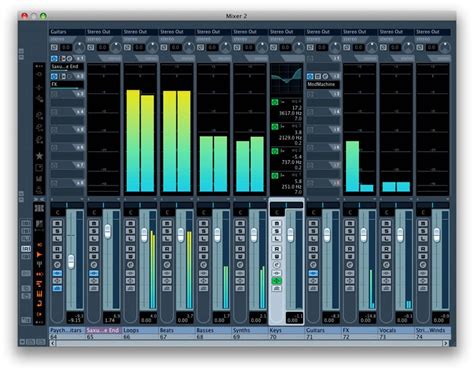Click the Guitars volume fader handle

[327, 235]
